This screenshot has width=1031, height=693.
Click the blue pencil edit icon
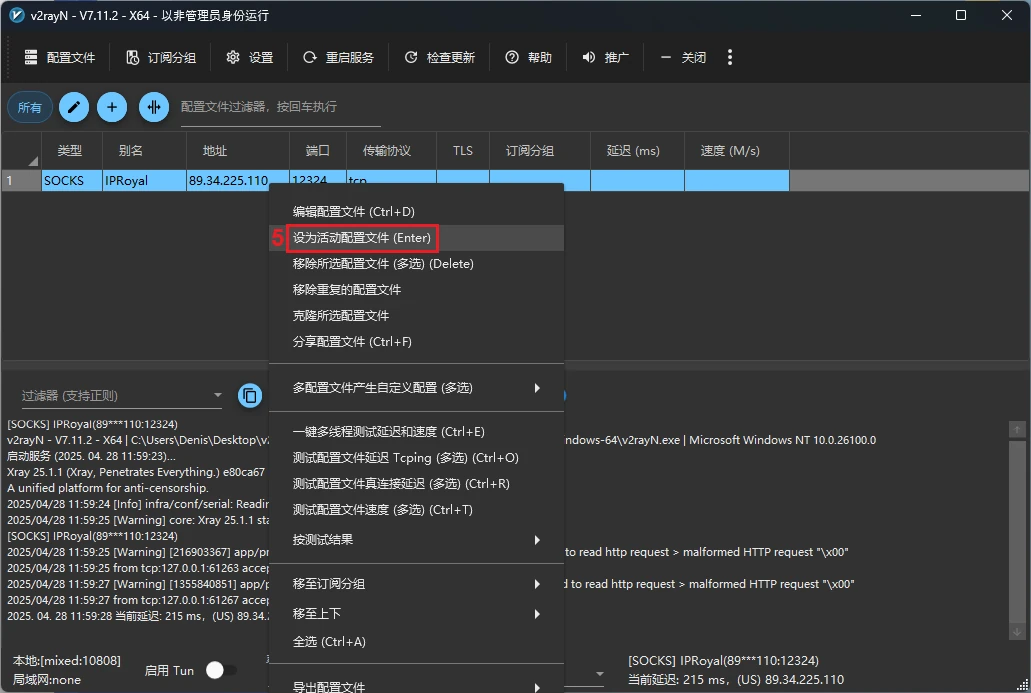(74, 107)
